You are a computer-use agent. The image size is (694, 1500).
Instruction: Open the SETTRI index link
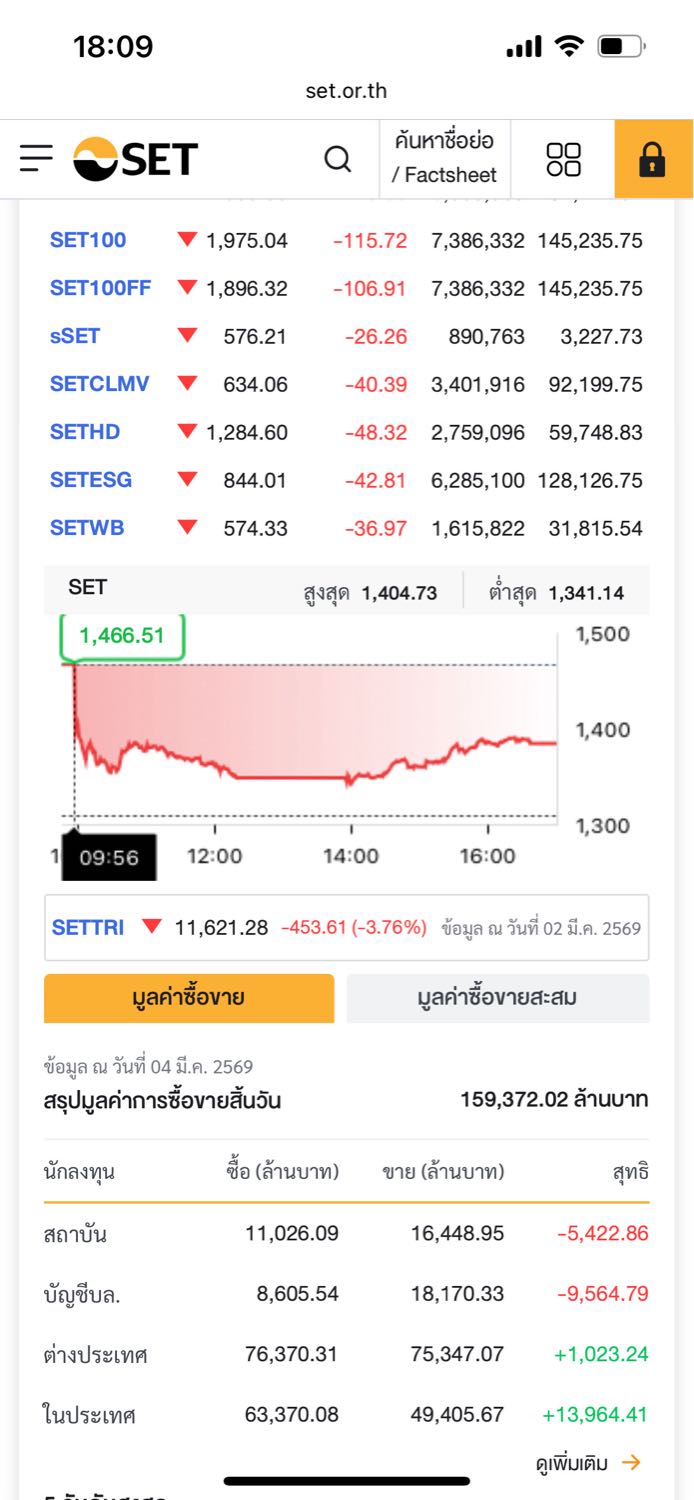tap(88, 927)
